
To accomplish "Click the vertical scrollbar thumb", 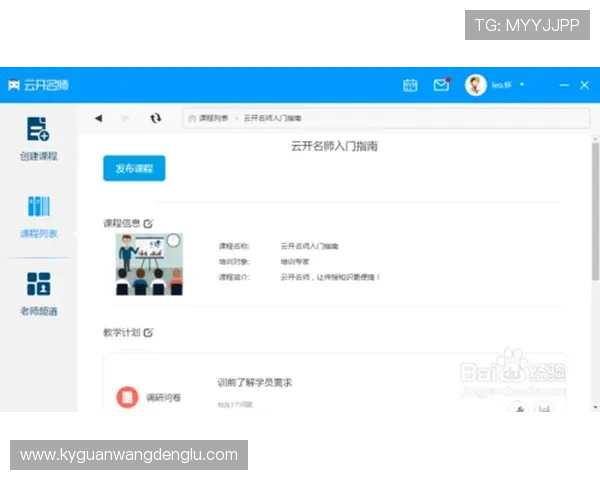I will (x=595, y=212).
